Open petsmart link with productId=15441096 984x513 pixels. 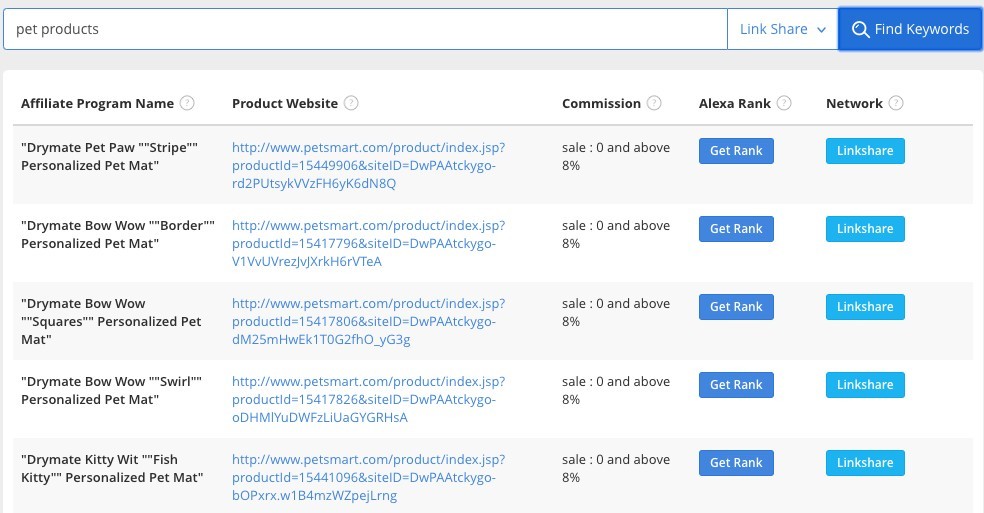pos(368,477)
